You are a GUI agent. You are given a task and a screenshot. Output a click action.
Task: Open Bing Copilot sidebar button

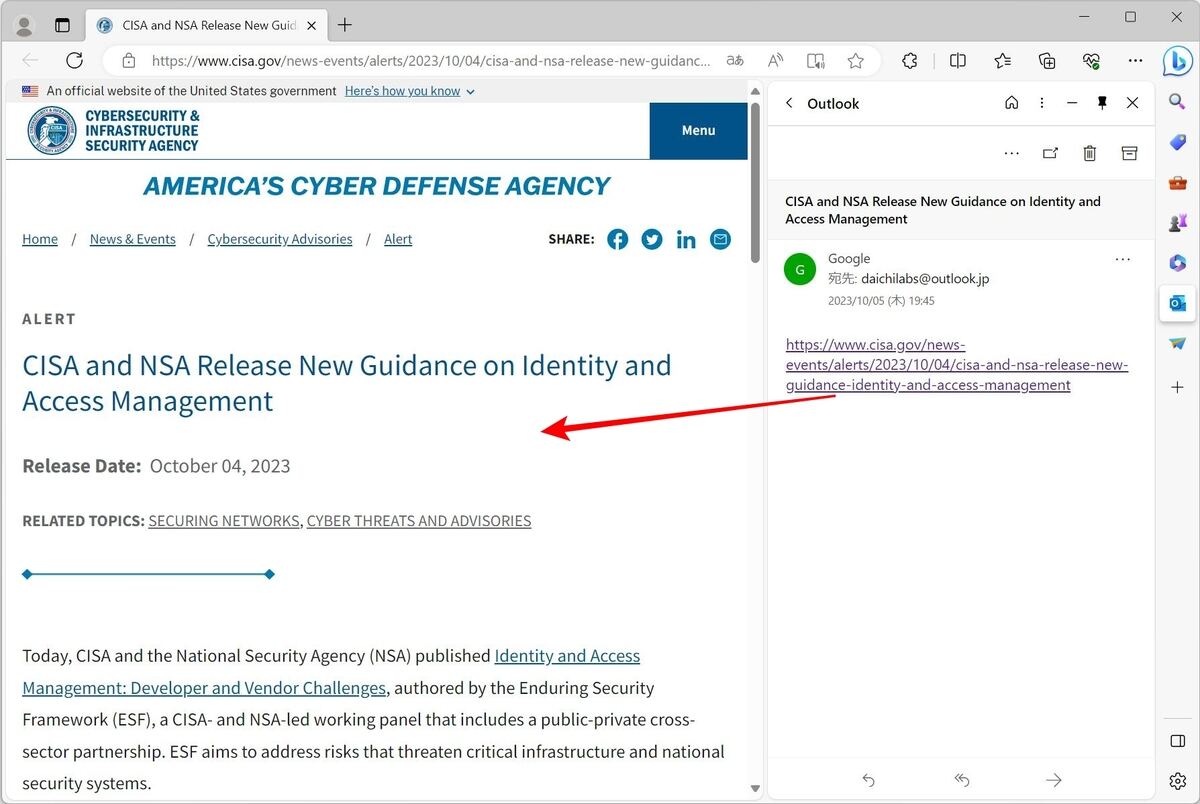coord(1177,61)
